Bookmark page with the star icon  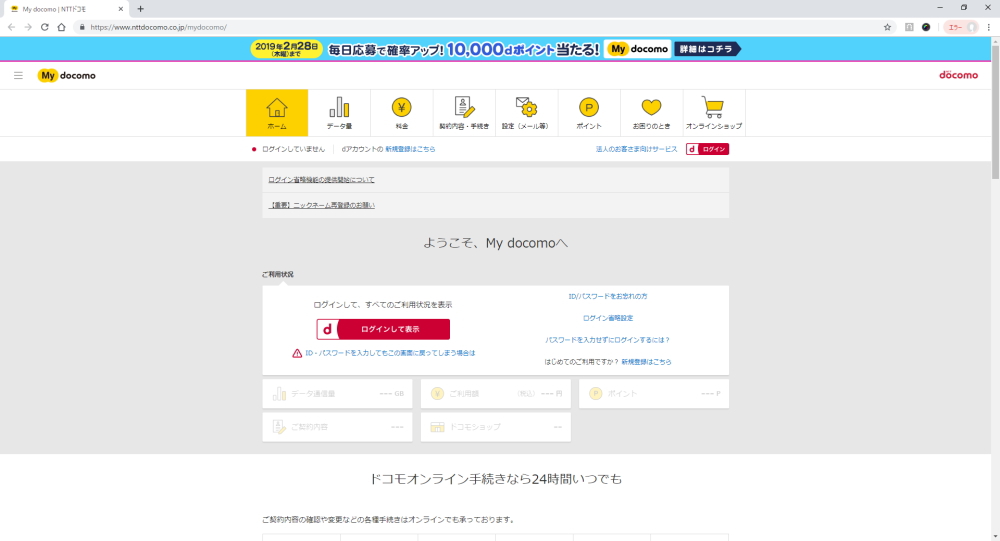point(887,27)
